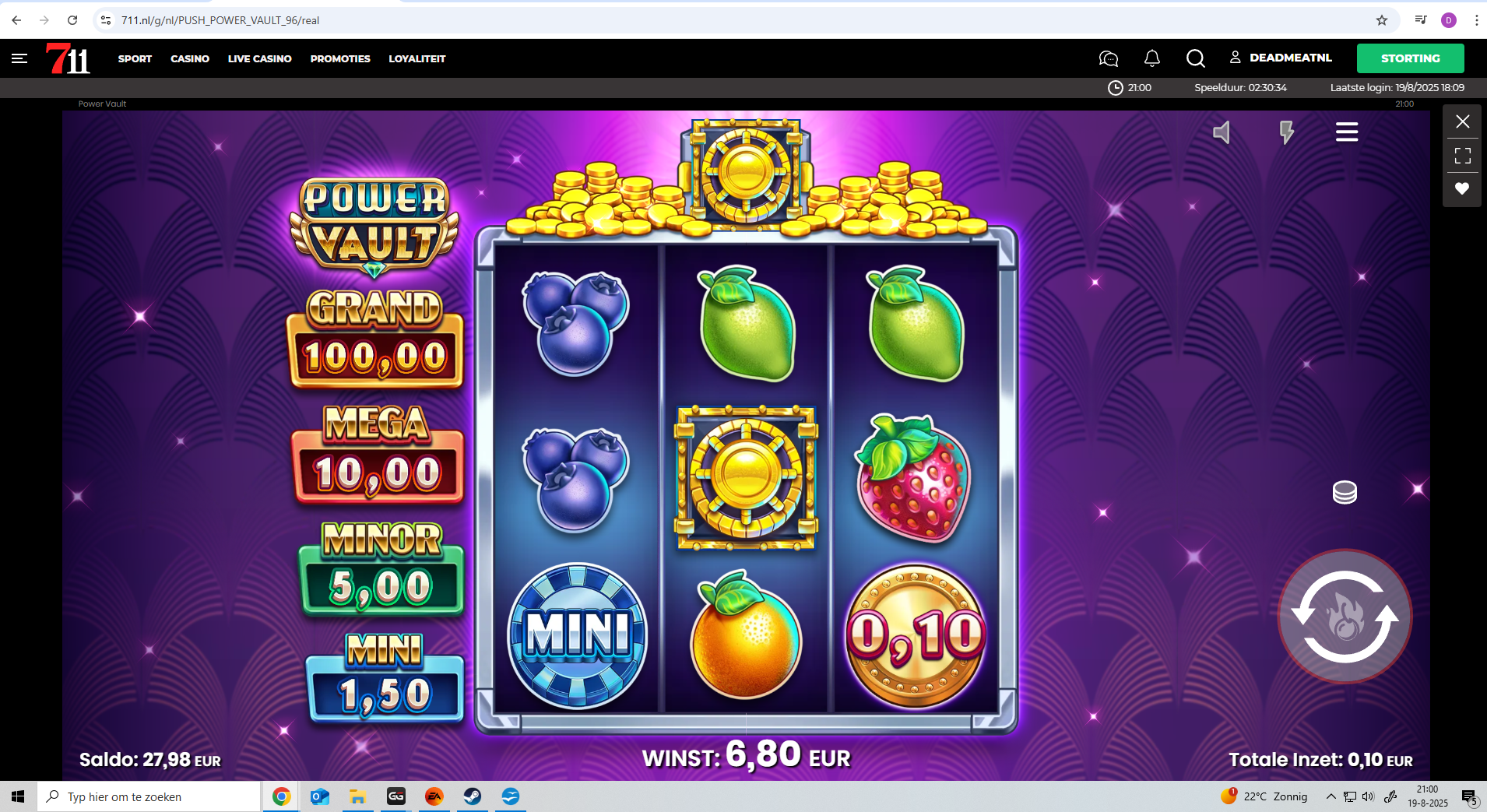Toggle the lightning quick-spin mode

1286,132
